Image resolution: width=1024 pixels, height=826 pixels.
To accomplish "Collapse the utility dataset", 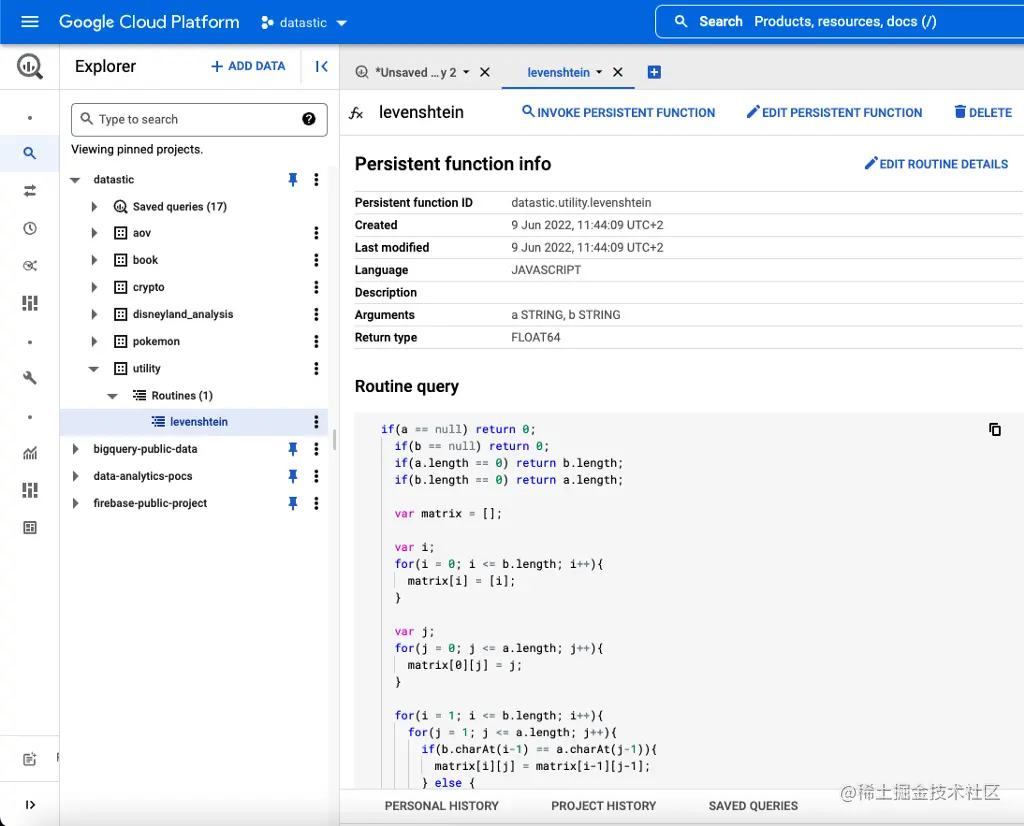I will click(x=94, y=369).
